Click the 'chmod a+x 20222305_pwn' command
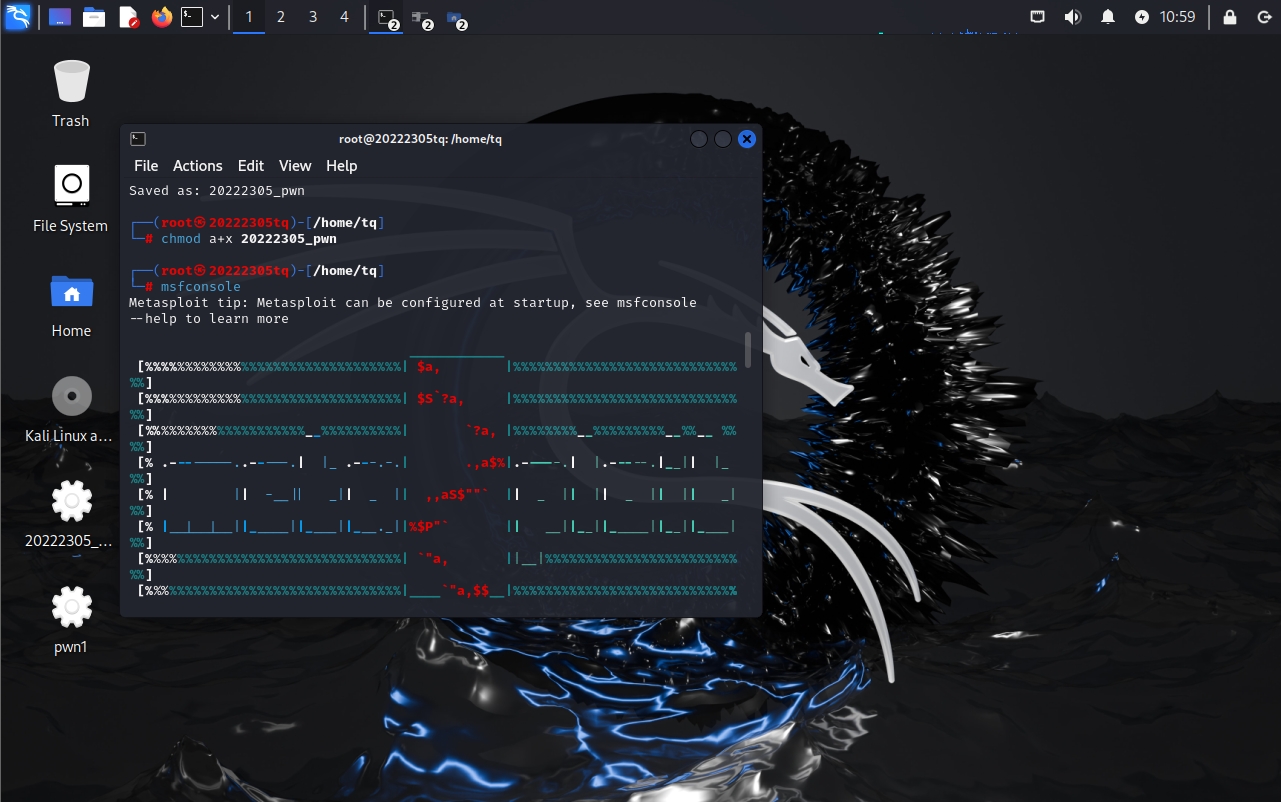The image size is (1281, 802). click(249, 239)
